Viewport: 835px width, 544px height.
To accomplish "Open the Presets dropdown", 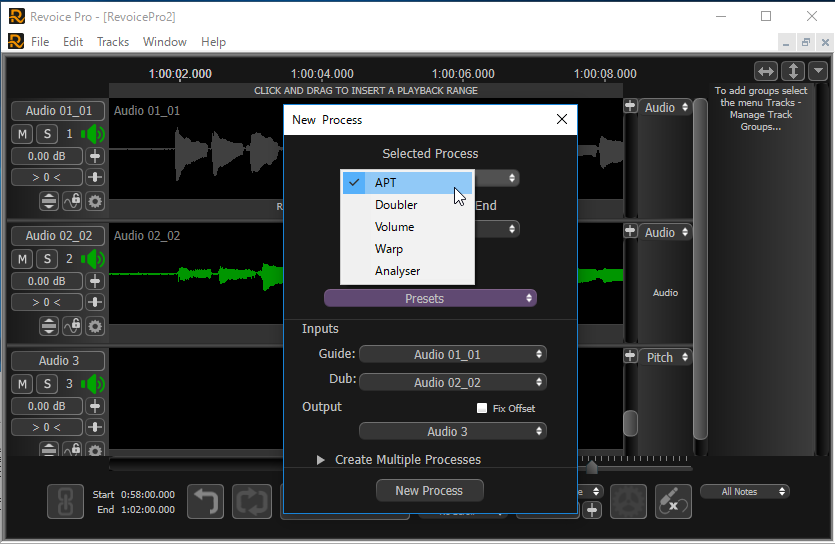I will click(x=430, y=298).
